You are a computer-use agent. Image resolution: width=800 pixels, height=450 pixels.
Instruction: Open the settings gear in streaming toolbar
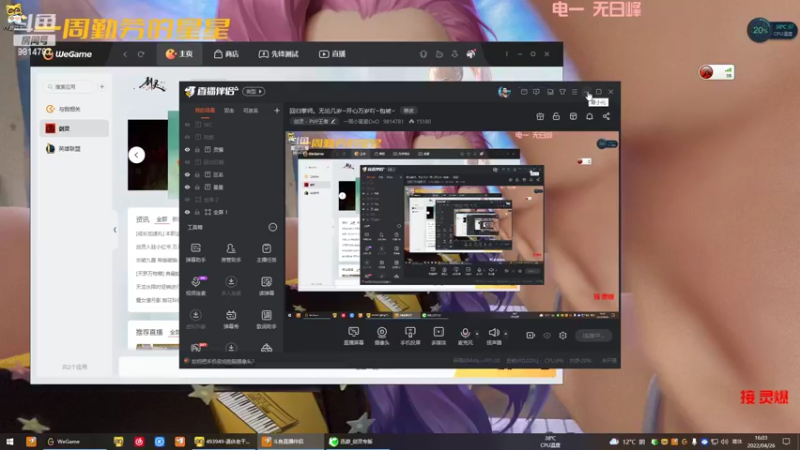563,335
